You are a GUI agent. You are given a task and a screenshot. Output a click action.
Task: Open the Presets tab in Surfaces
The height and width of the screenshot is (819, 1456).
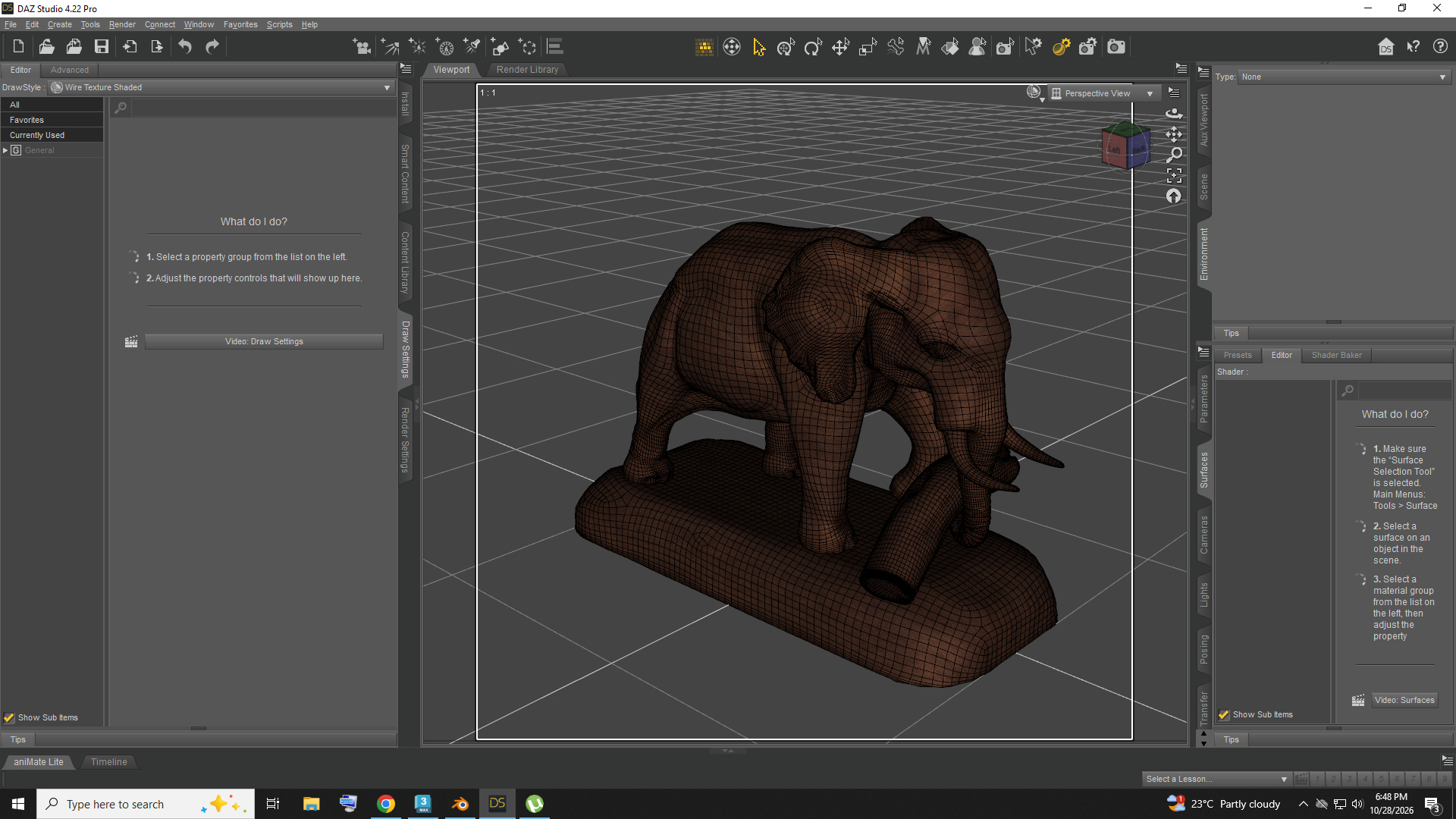[1238, 355]
